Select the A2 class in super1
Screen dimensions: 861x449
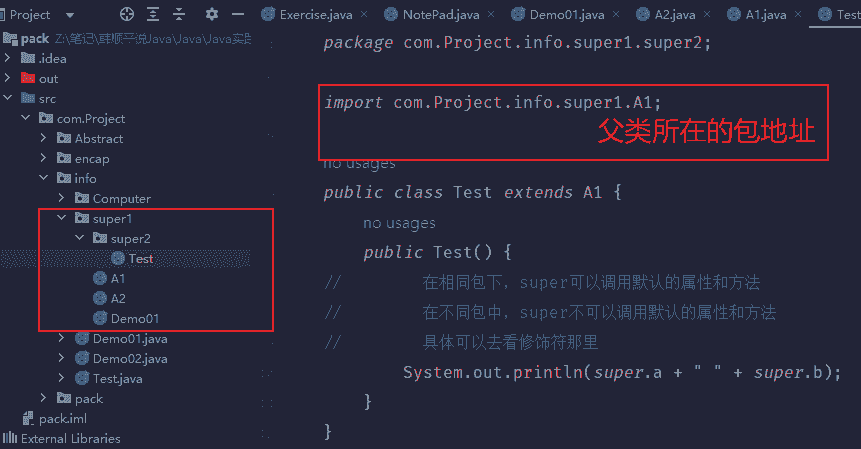[118, 298]
